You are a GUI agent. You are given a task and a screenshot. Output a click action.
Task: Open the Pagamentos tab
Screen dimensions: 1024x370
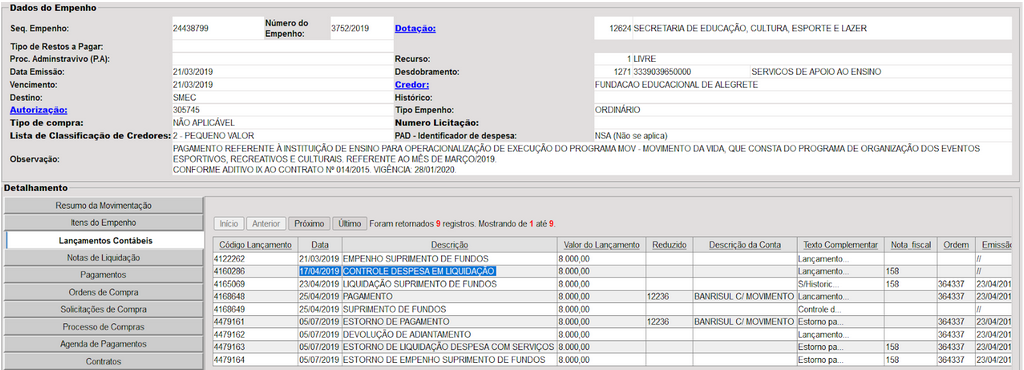[104, 275]
